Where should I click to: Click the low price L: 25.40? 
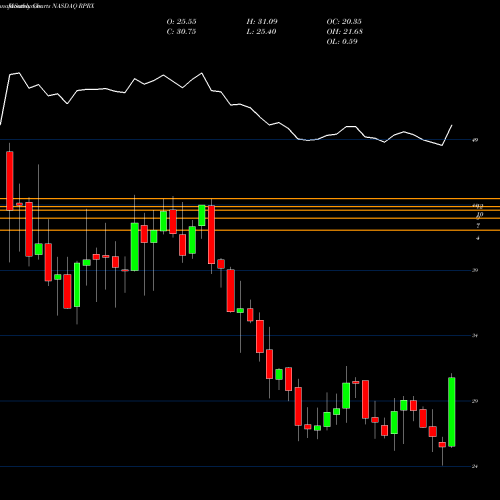(261, 32)
